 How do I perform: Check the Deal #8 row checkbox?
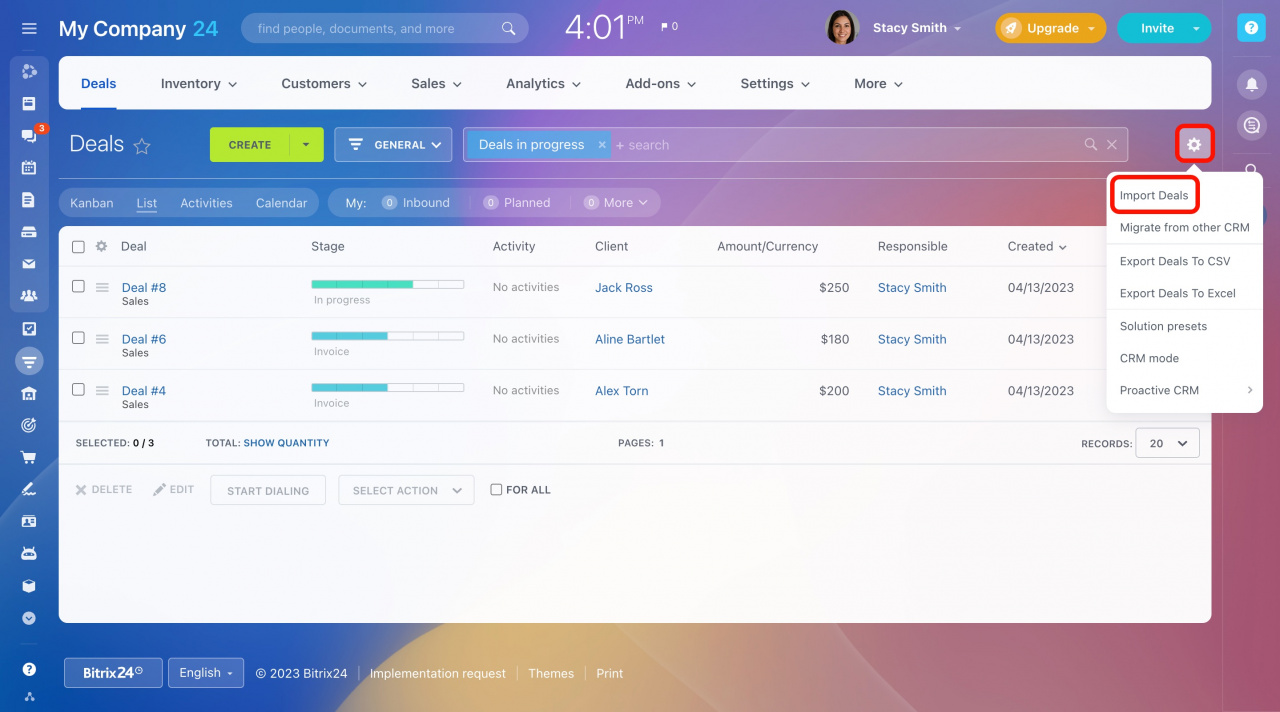(x=78, y=287)
